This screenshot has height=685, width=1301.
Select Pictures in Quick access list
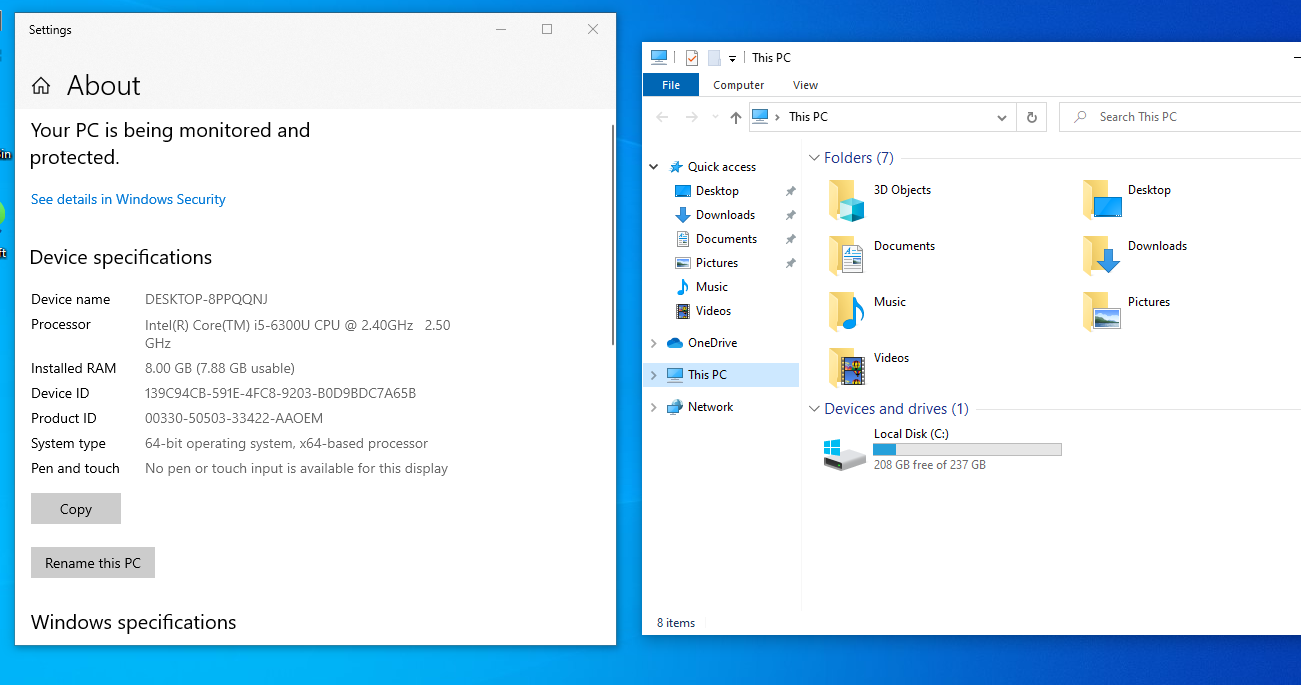[717, 263]
